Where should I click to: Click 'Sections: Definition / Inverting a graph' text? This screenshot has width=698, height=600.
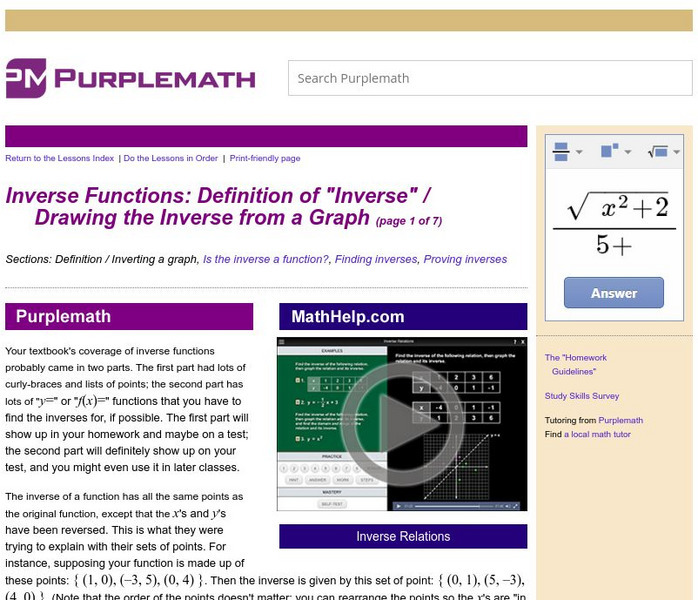(x=102, y=259)
